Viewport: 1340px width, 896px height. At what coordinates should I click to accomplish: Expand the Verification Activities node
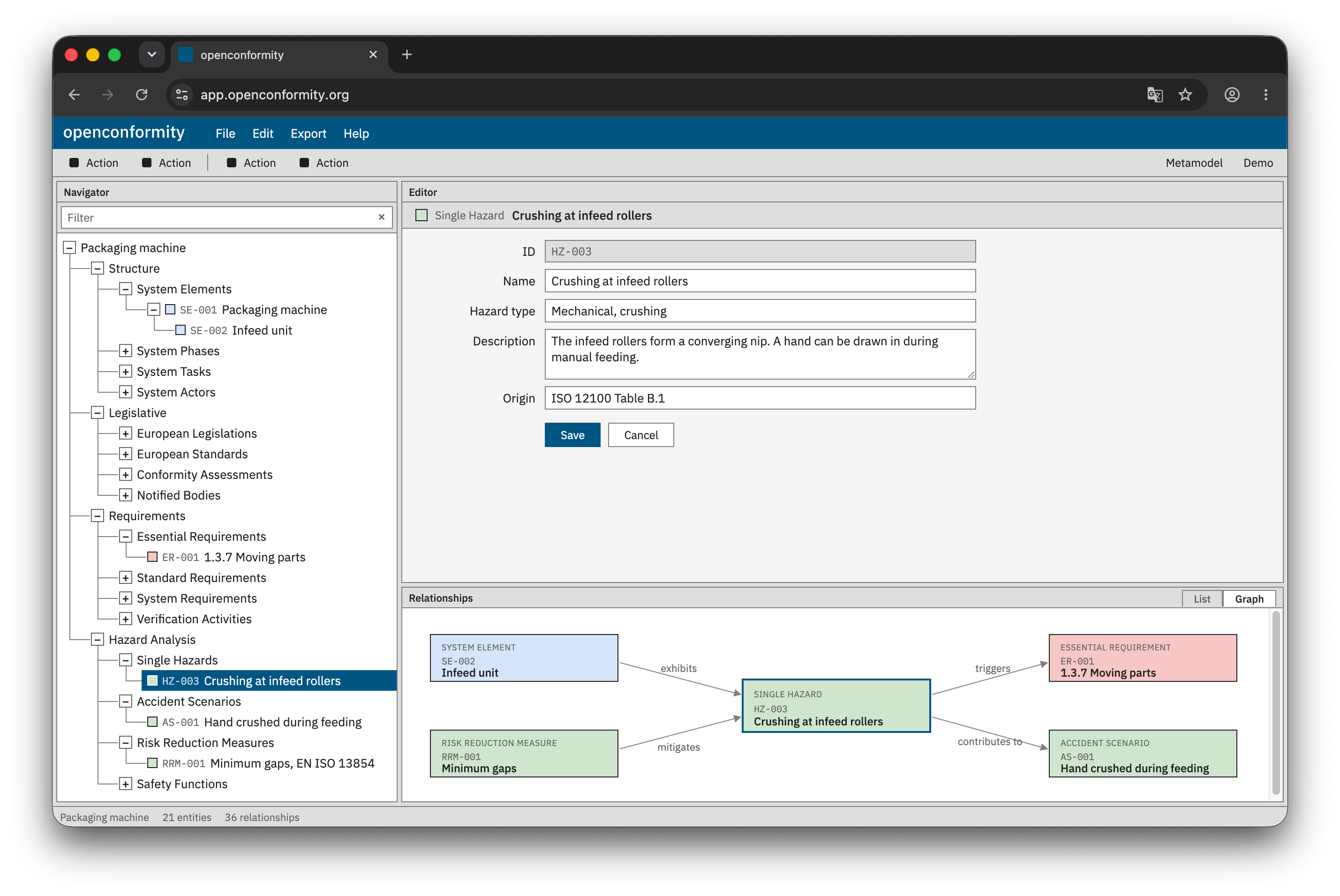(125, 618)
